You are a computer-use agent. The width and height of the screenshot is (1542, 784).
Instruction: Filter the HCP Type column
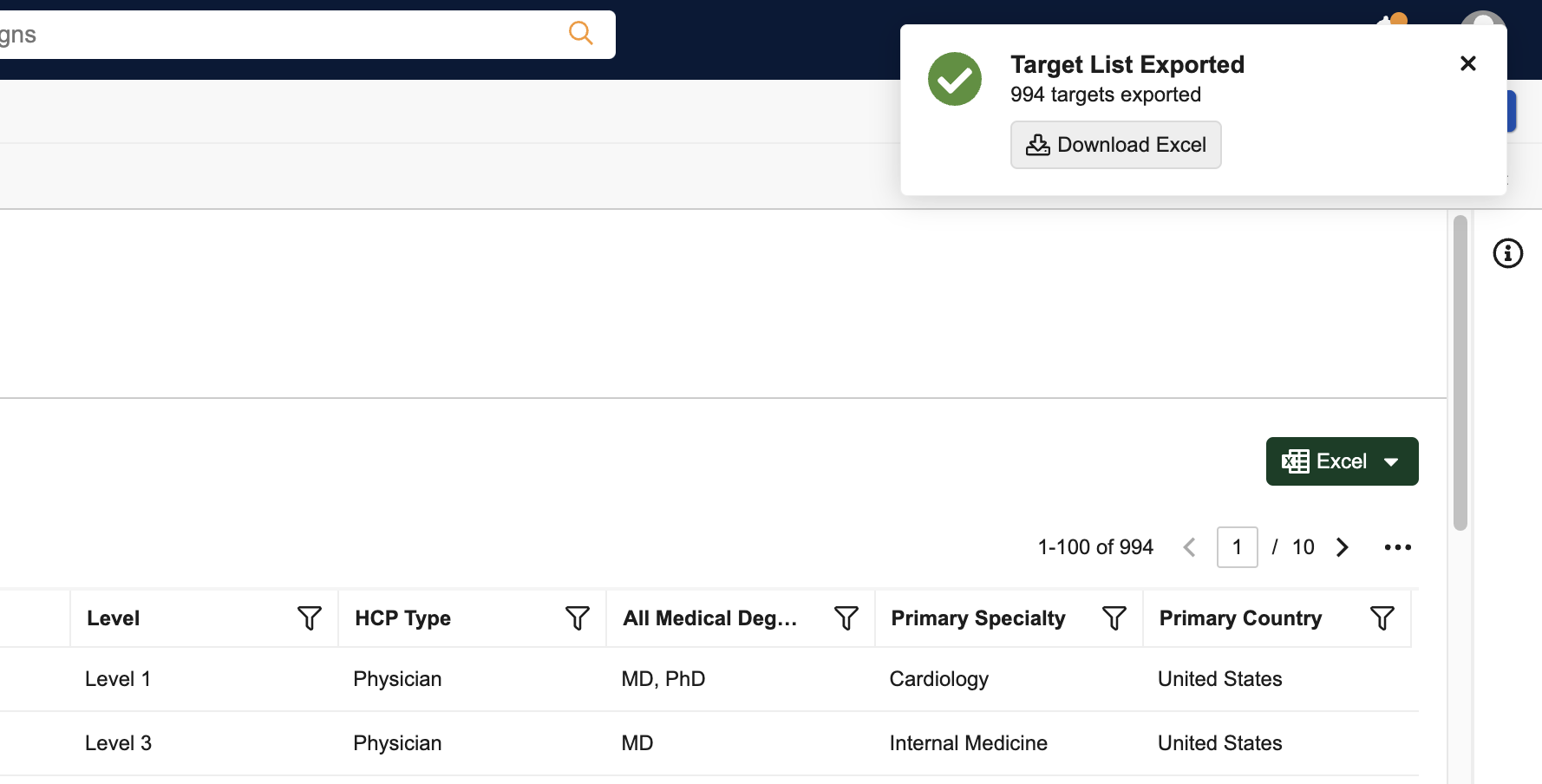pyautogui.click(x=577, y=618)
